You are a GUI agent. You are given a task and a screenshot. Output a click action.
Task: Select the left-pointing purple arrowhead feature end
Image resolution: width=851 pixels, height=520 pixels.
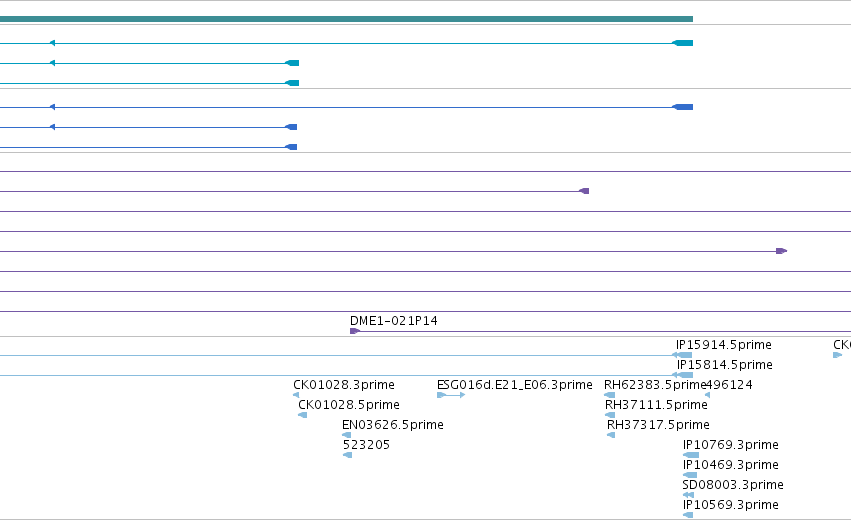(x=584, y=191)
